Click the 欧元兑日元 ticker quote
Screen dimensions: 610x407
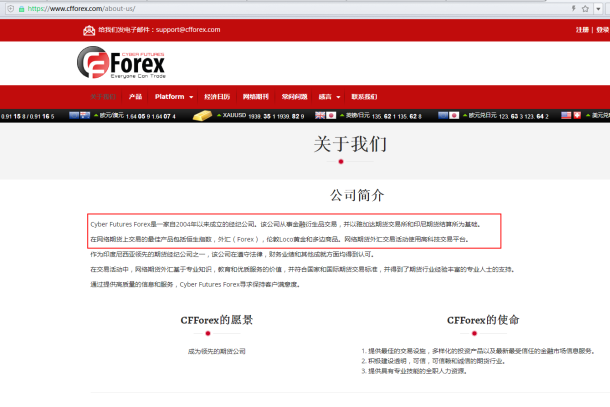click(x=506, y=116)
